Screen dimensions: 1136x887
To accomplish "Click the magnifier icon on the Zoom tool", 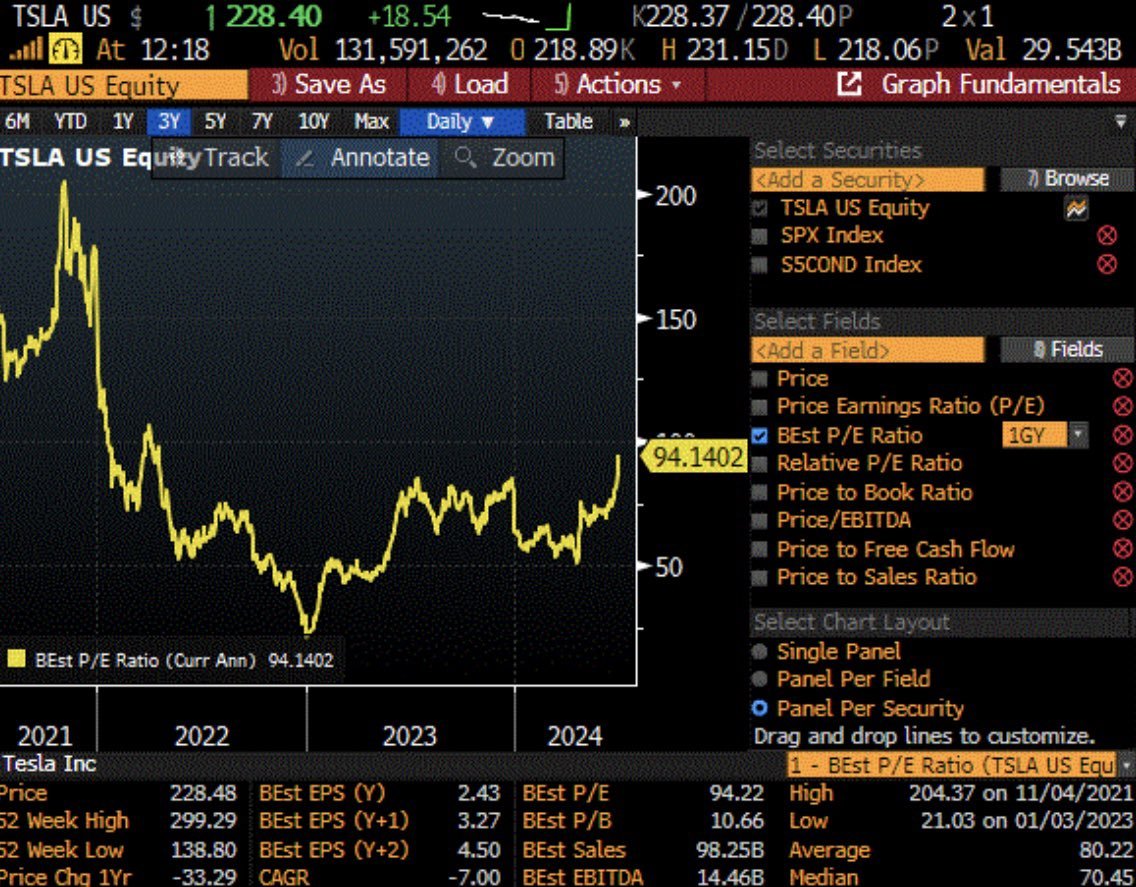I will (x=466, y=157).
